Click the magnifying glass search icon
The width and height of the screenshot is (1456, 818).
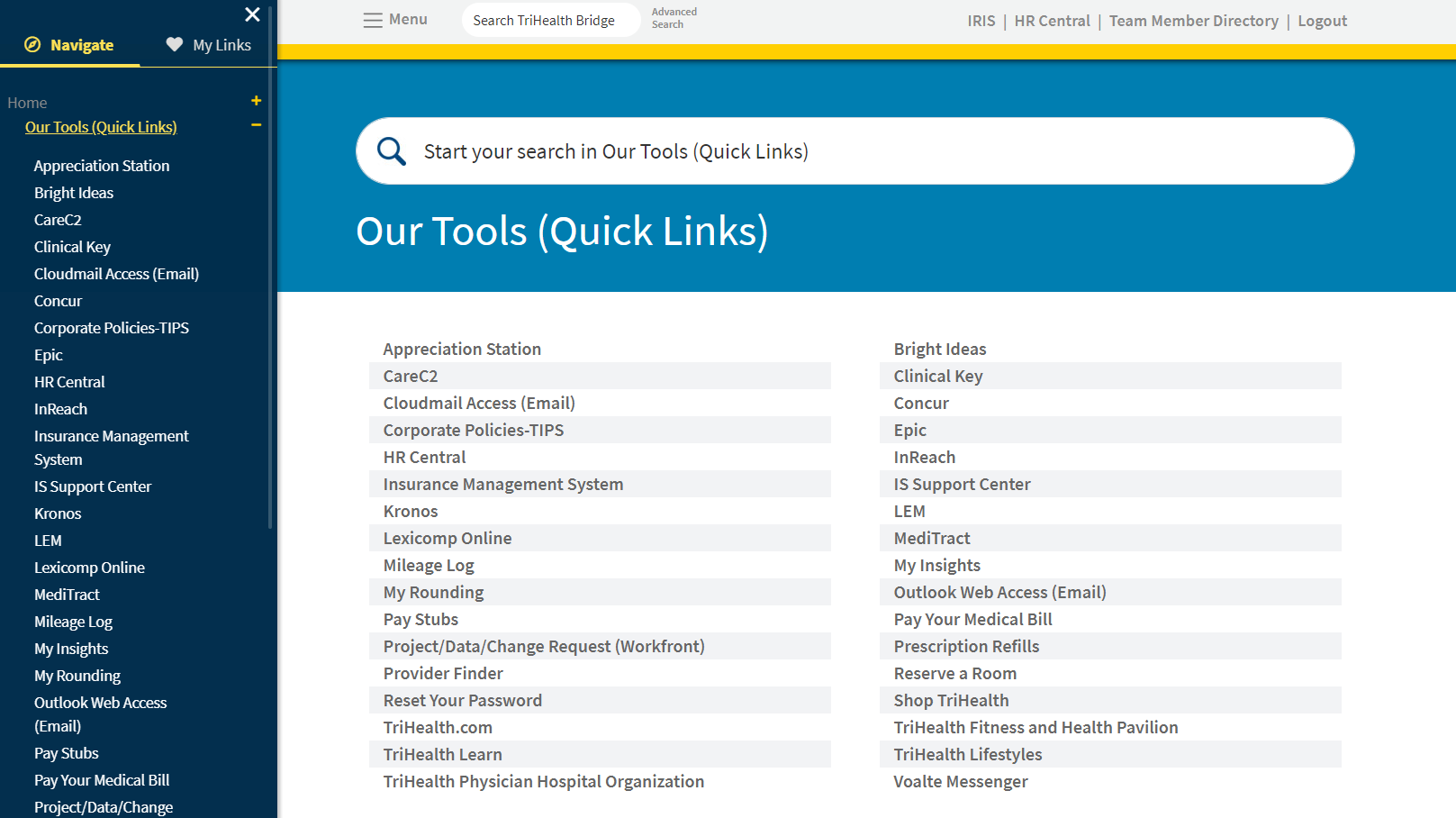tap(391, 151)
